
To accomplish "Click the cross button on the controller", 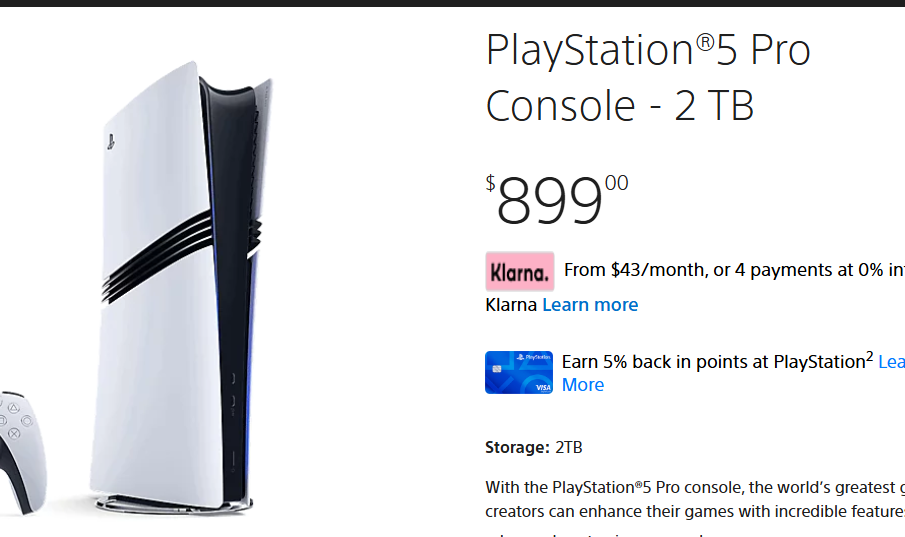I will [14, 434].
